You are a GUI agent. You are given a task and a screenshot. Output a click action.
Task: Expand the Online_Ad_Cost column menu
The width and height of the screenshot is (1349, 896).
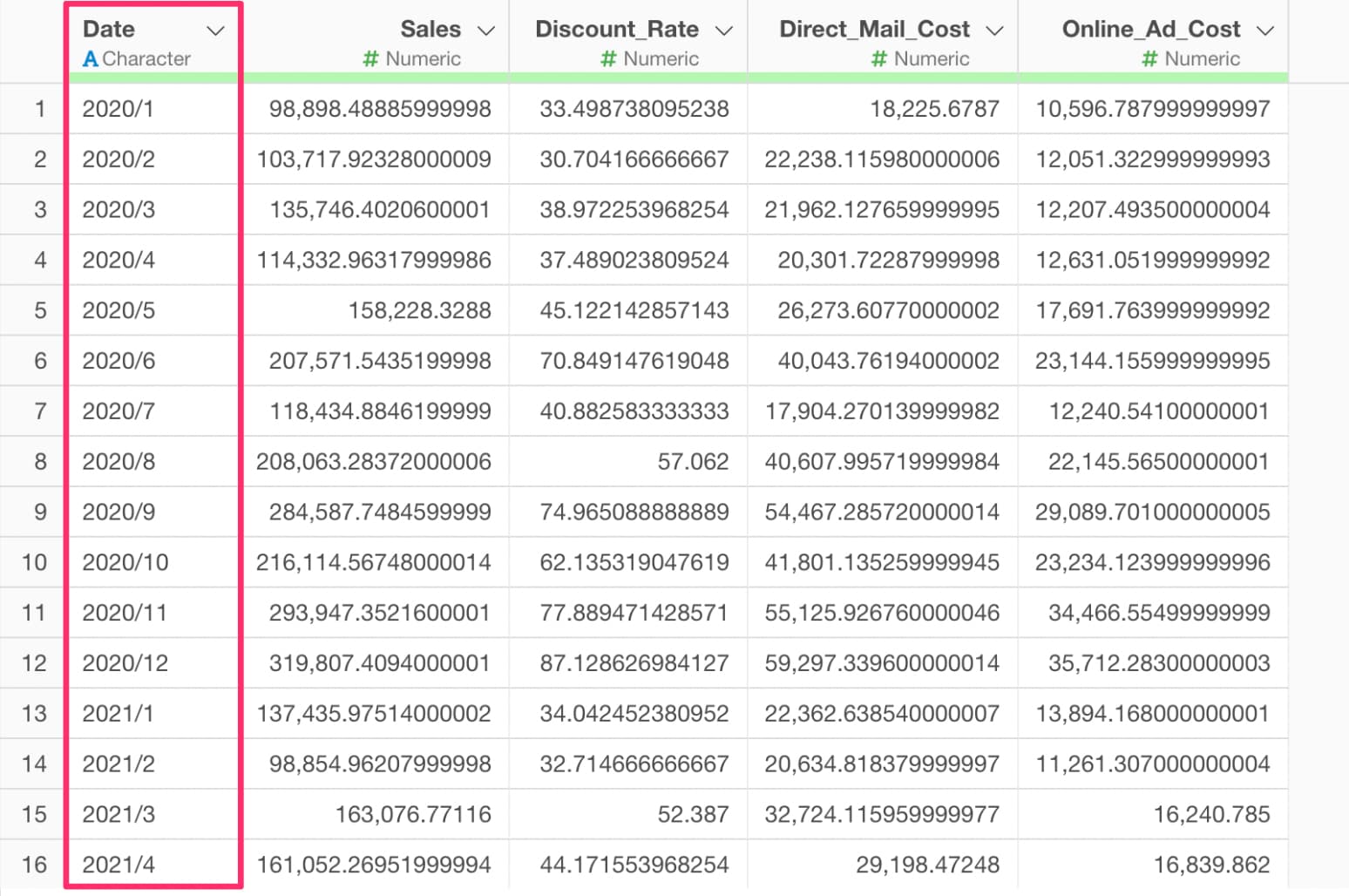(1265, 31)
